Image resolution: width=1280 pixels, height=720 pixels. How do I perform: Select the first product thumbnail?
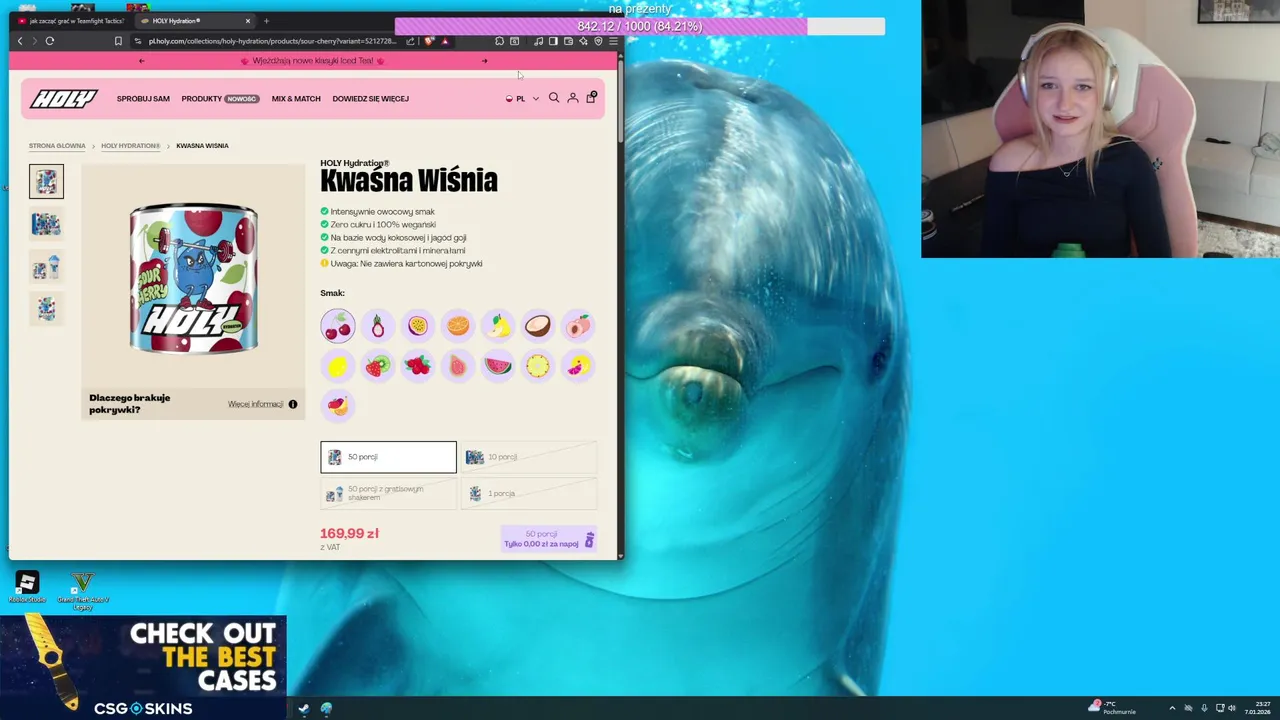(46, 181)
